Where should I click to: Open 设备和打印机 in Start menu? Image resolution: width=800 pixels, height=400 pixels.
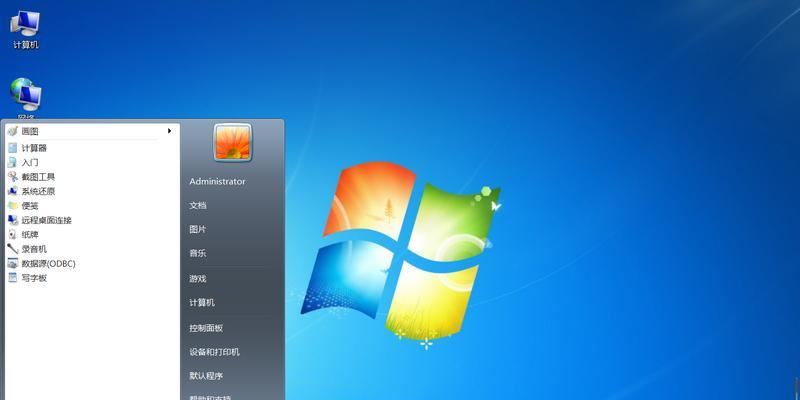coord(214,352)
